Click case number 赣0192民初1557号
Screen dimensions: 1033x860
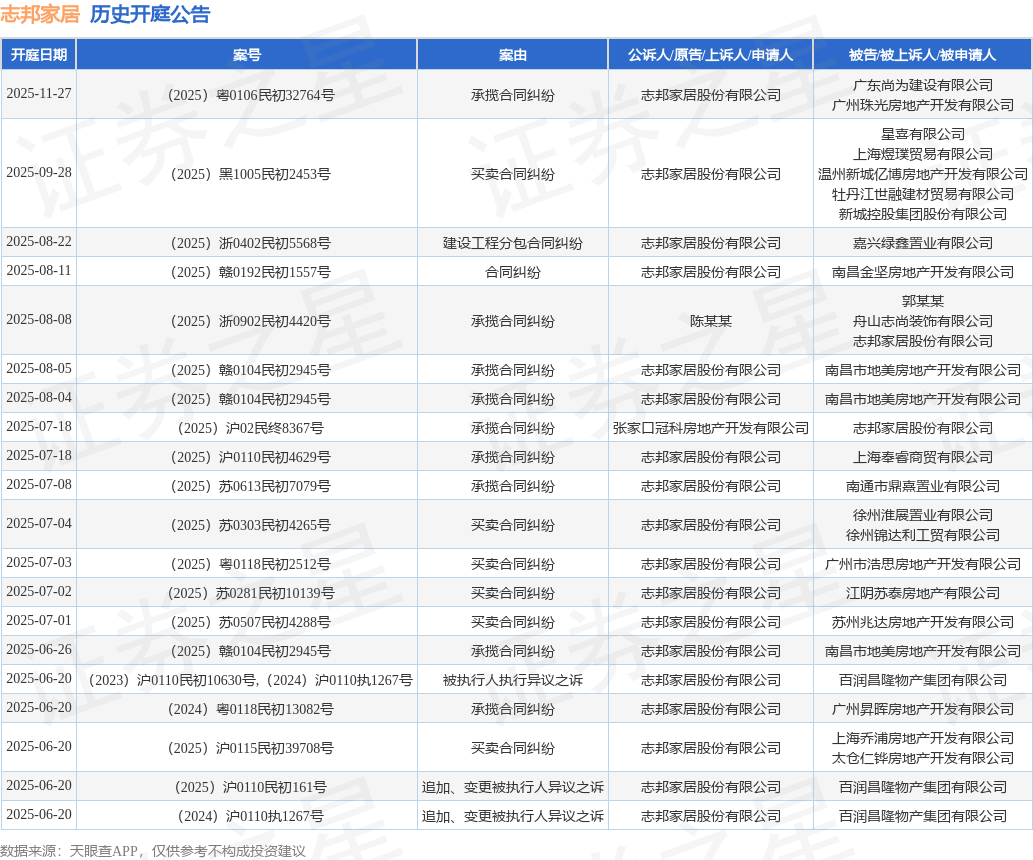click(x=250, y=272)
